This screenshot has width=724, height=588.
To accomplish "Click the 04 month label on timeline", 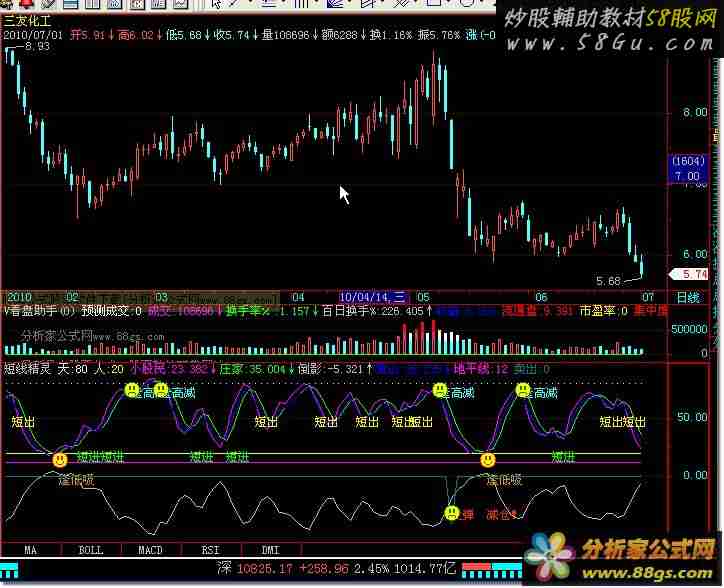I will 298,297.
